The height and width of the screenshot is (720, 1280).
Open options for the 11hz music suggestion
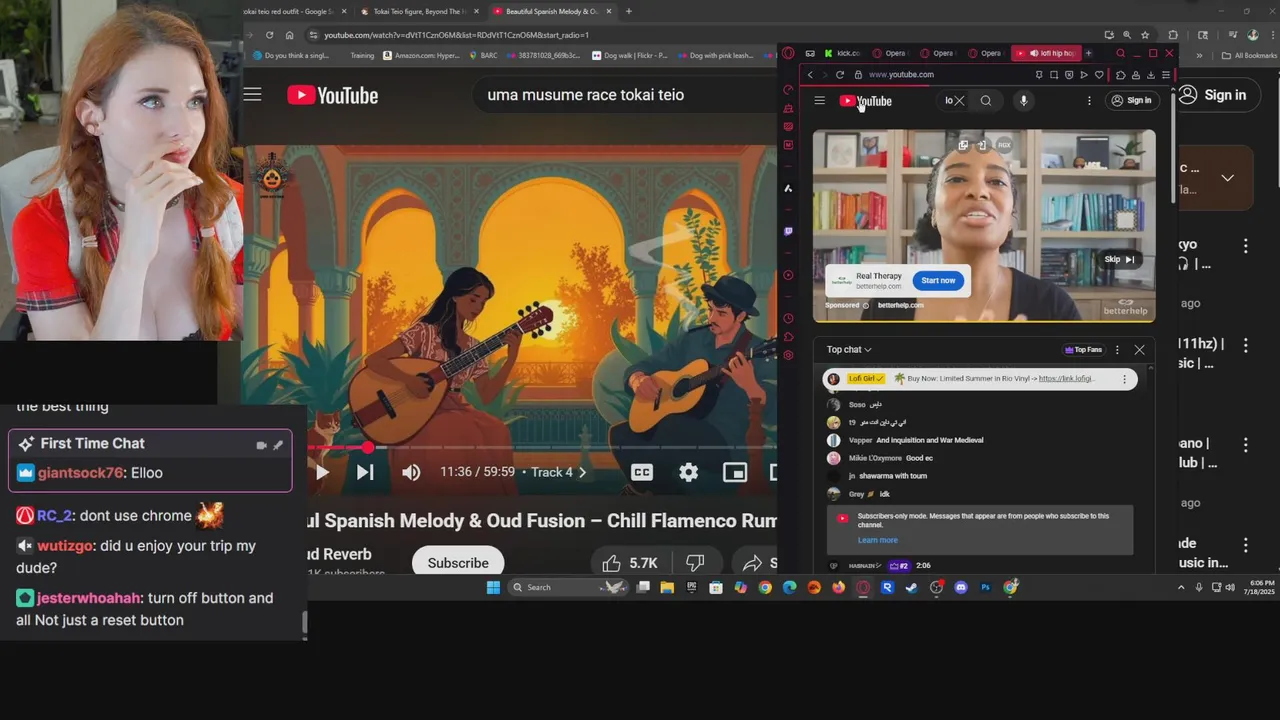pyautogui.click(x=1245, y=345)
